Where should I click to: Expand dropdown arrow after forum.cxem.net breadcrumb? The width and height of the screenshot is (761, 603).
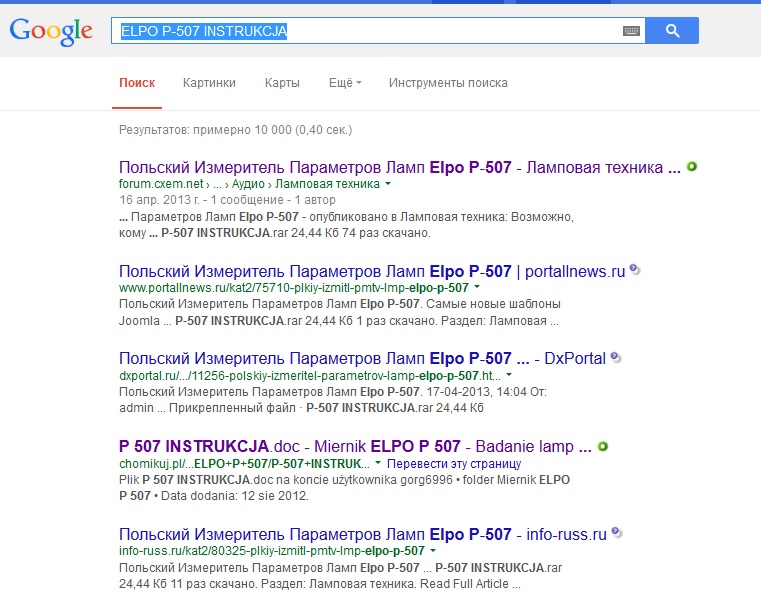pyautogui.click(x=388, y=184)
